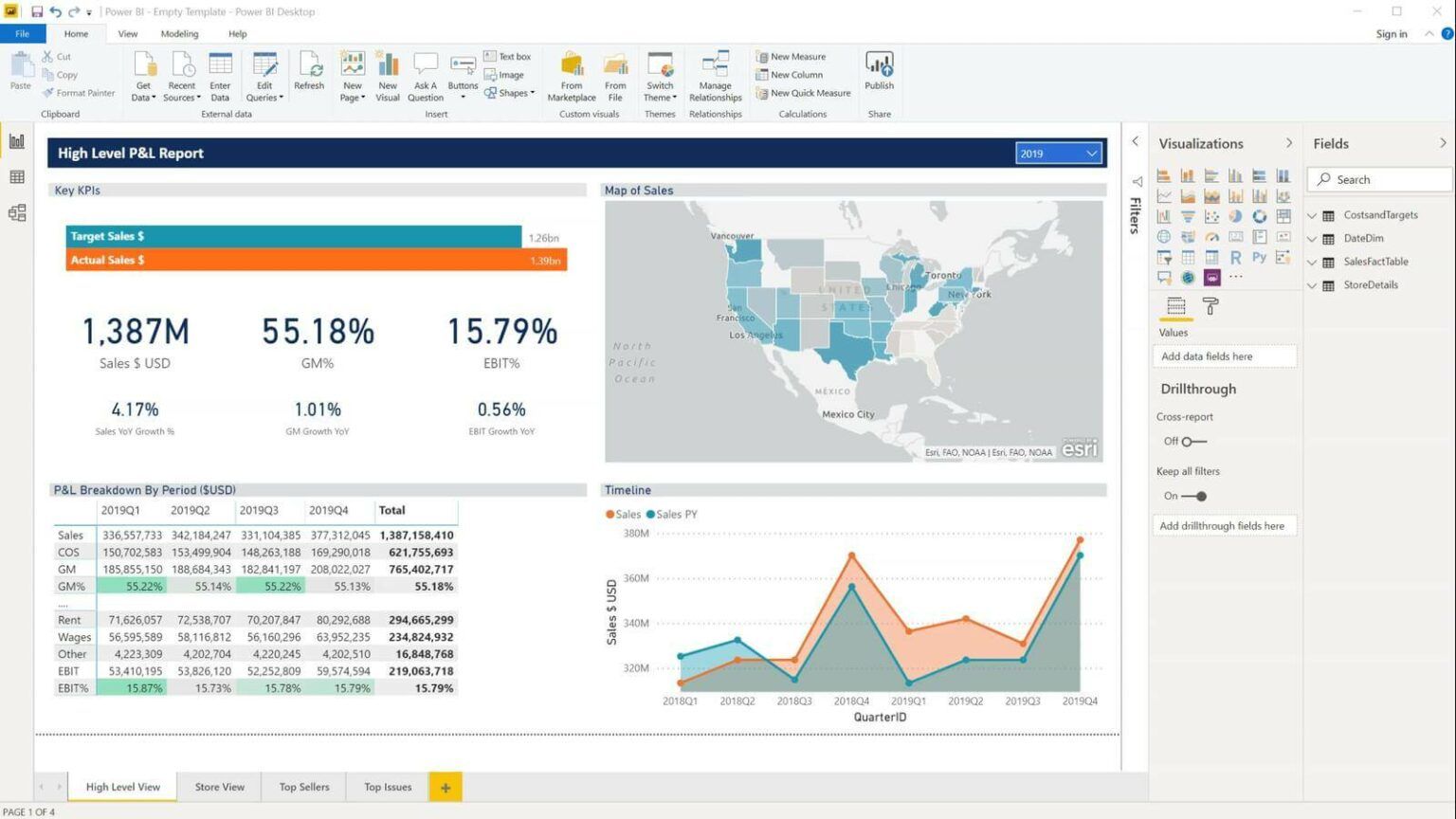Image resolution: width=1456 pixels, height=819 pixels.
Task: Insert an R script visual
Action: (1235, 258)
